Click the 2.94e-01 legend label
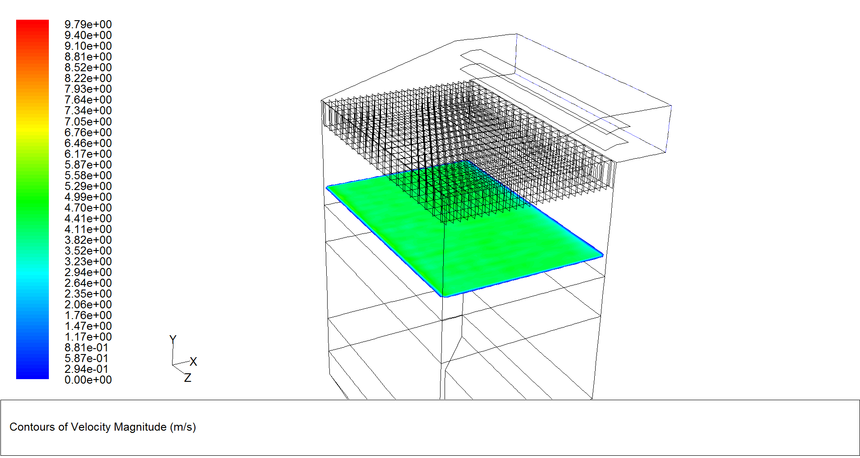860x458 pixels. (x=88, y=369)
